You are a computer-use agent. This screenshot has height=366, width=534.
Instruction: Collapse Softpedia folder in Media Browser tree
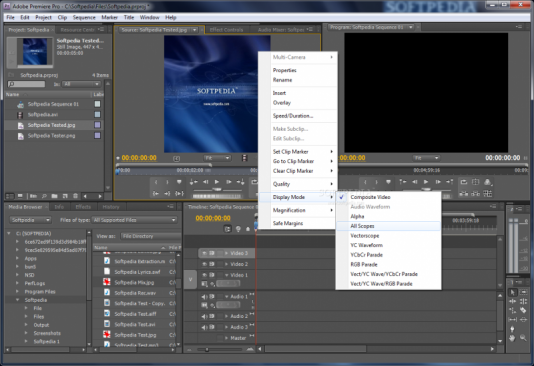(x=17, y=300)
